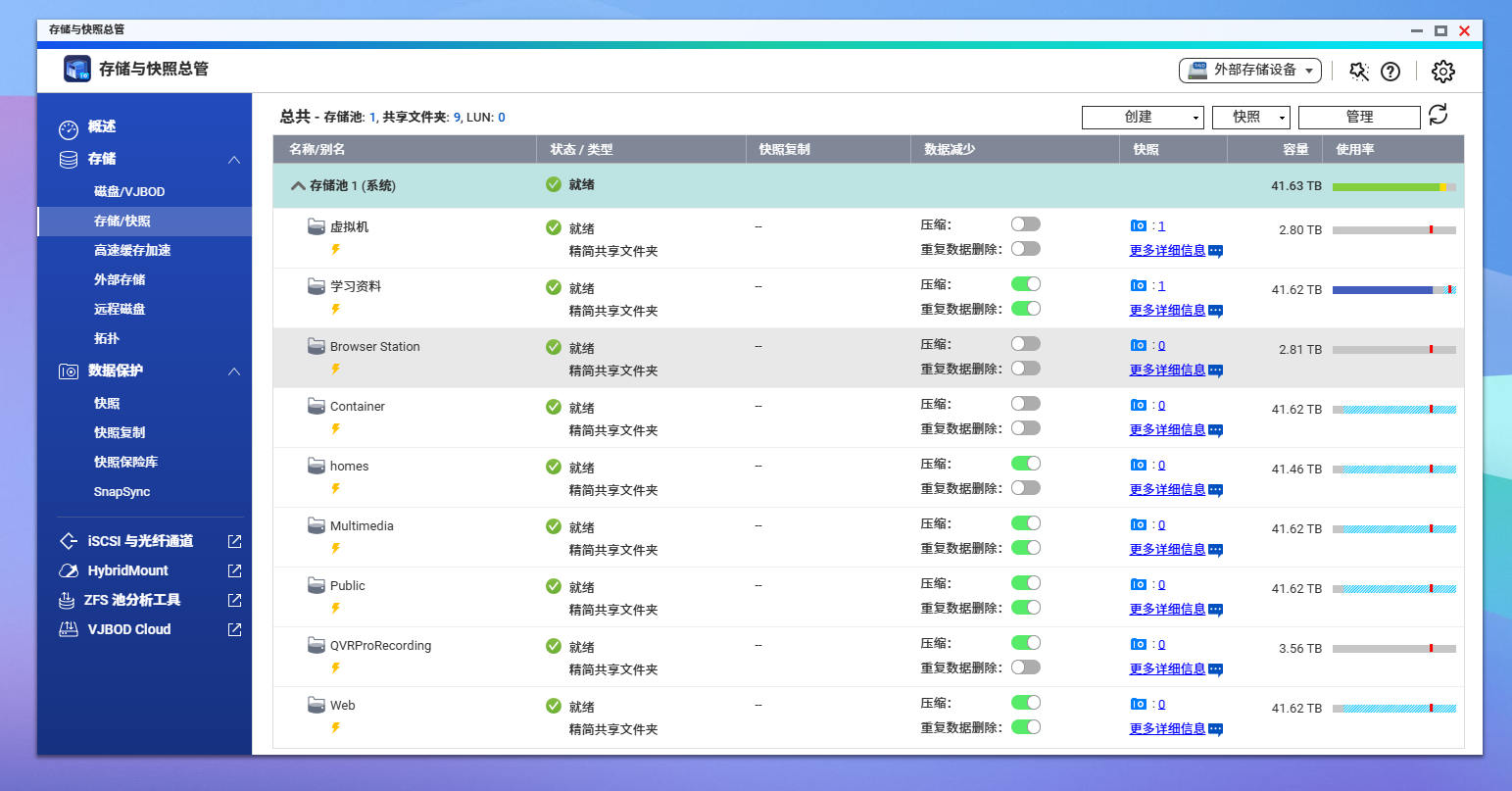Turn on 重复数据删除 for homes

click(x=1025, y=488)
